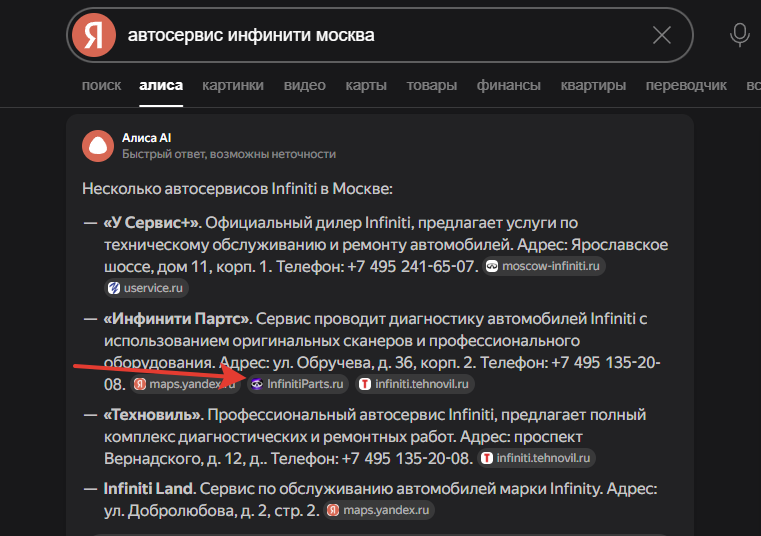Viewport: 761px width, 536px height.
Task: Click into the search input field
Action: [x=380, y=36]
